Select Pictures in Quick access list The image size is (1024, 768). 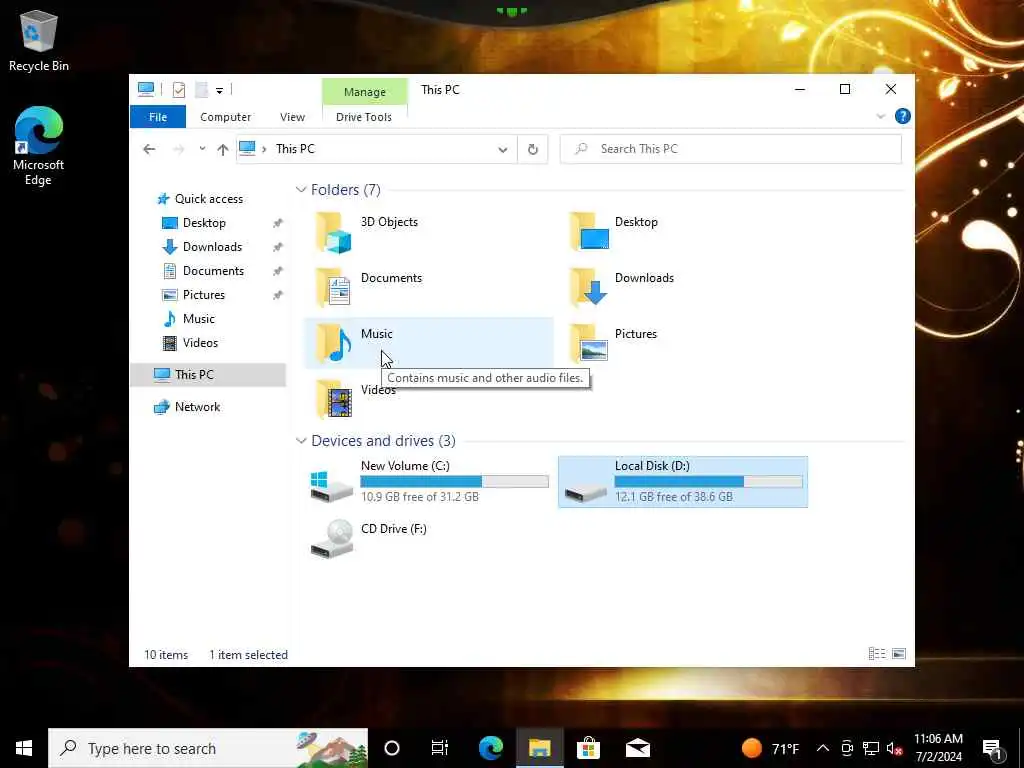[203, 295]
